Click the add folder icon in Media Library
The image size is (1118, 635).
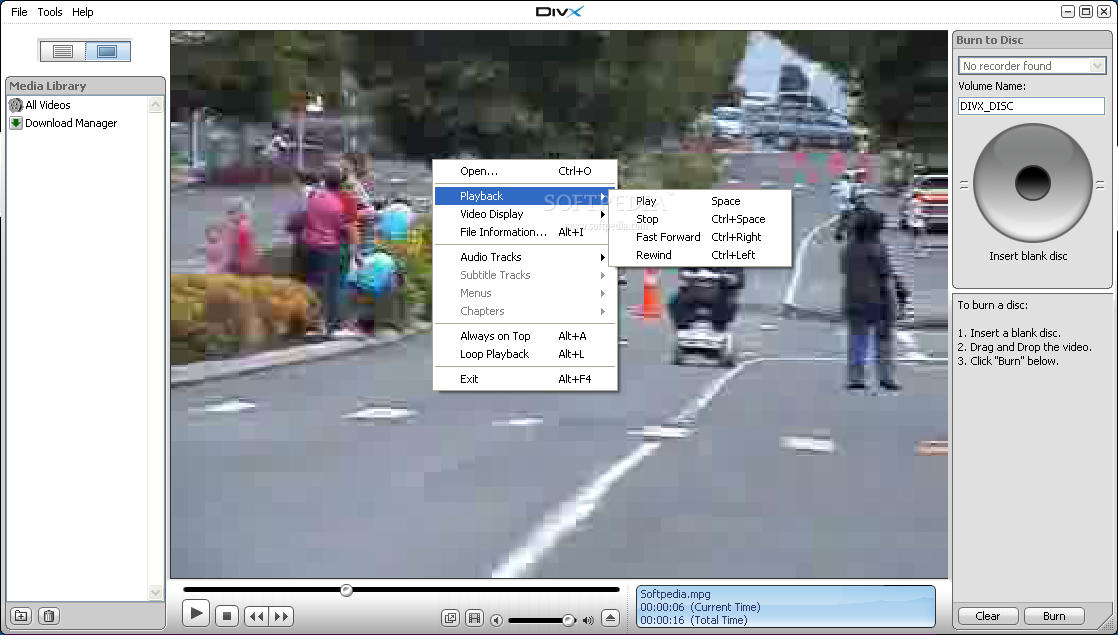point(21,616)
